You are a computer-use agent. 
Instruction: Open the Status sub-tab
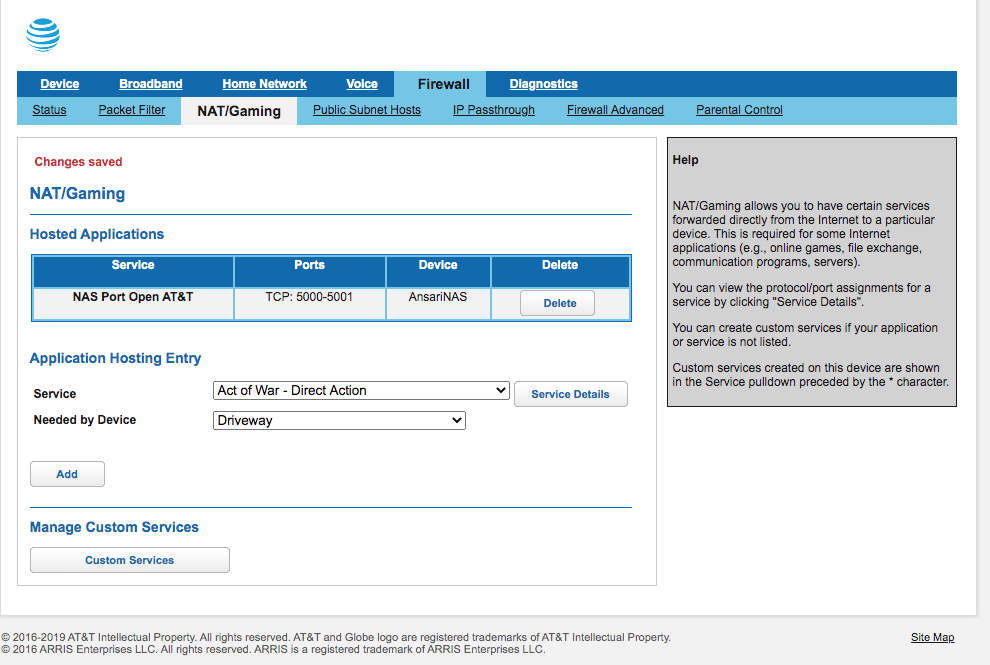[x=49, y=110]
